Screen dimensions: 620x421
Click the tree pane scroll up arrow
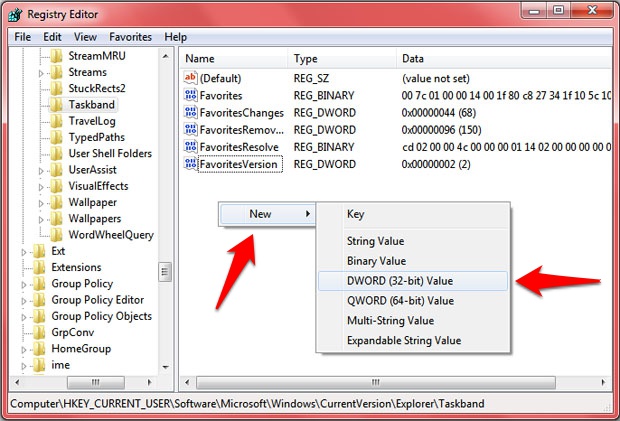165,56
